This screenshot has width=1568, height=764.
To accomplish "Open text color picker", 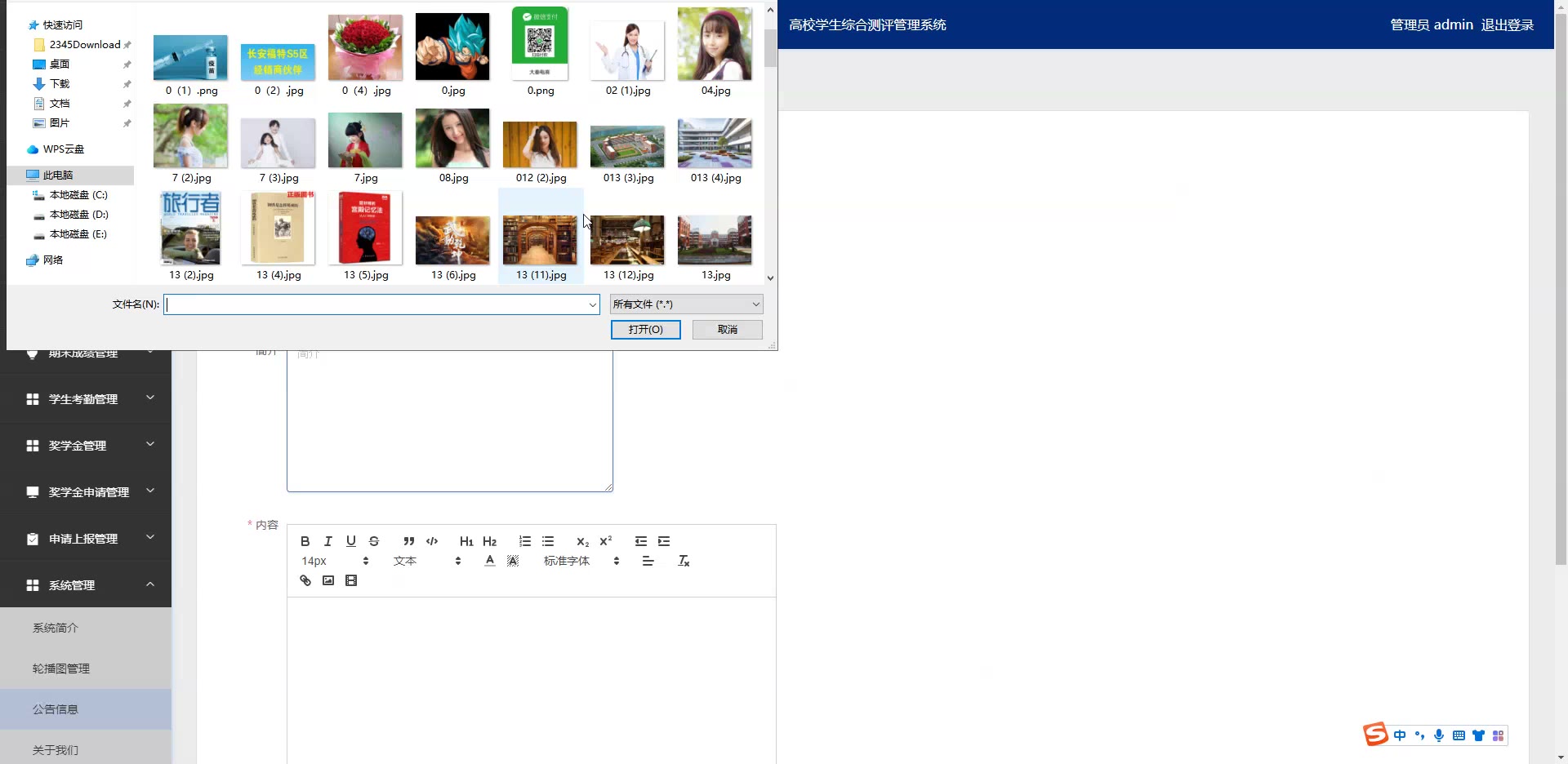I will pos(489,561).
